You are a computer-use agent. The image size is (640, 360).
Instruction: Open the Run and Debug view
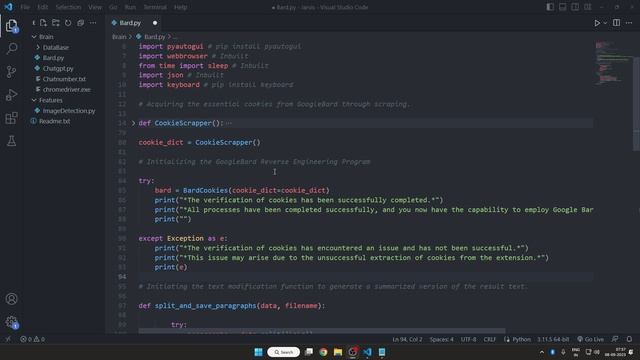pos(11,95)
